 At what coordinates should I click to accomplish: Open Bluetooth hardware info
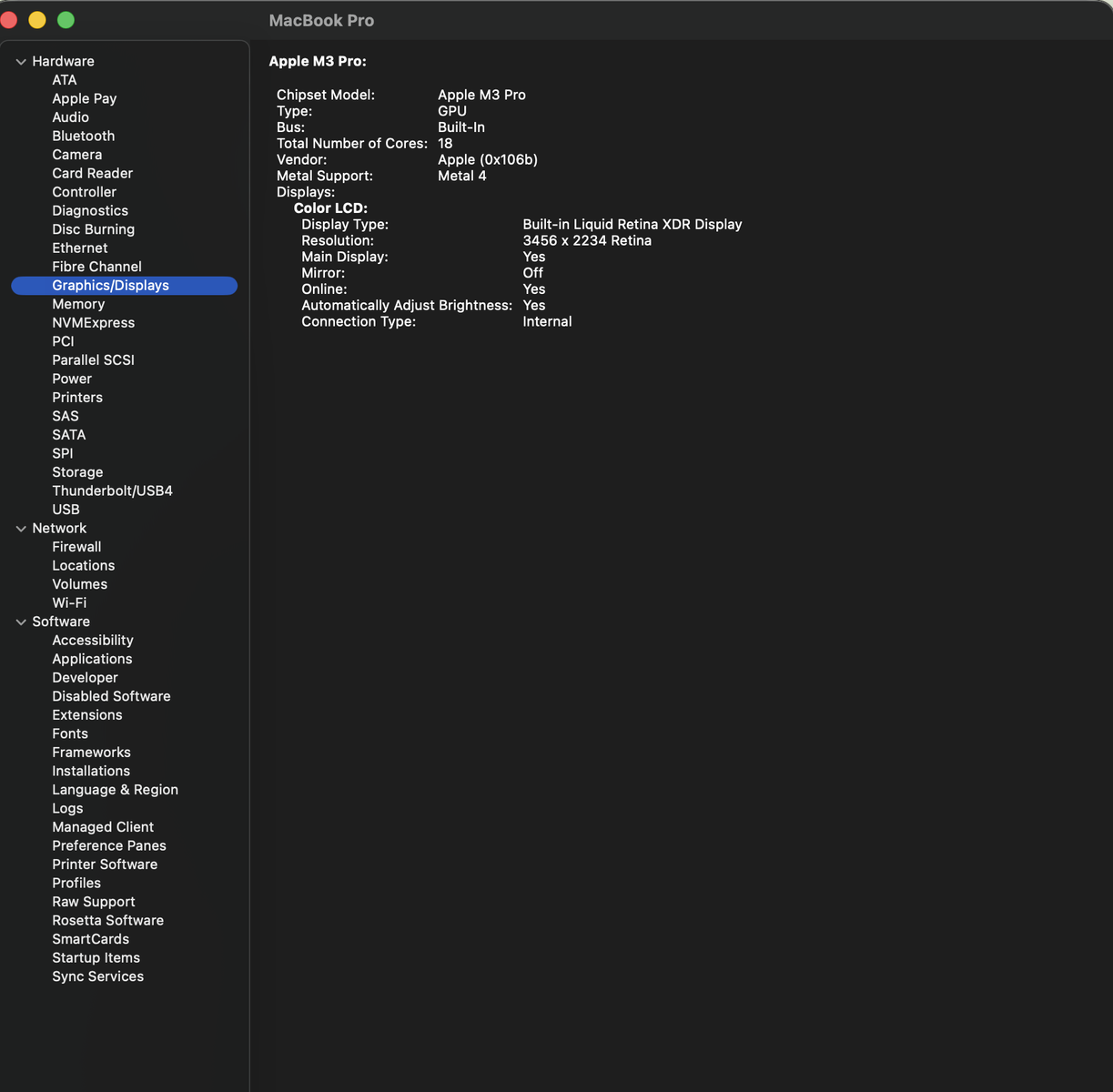(84, 136)
